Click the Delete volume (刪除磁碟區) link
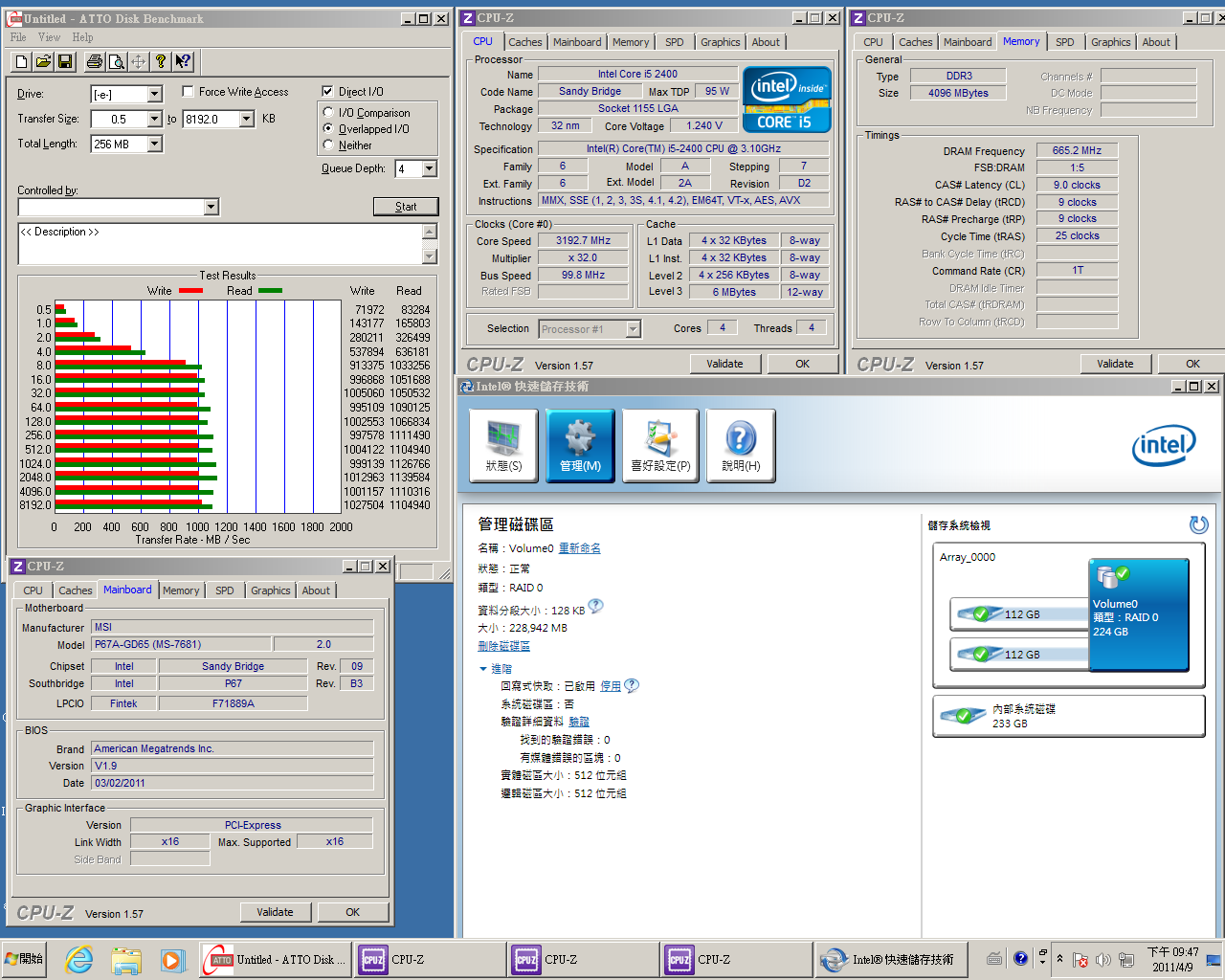This screenshot has width=1225, height=980. tap(503, 646)
